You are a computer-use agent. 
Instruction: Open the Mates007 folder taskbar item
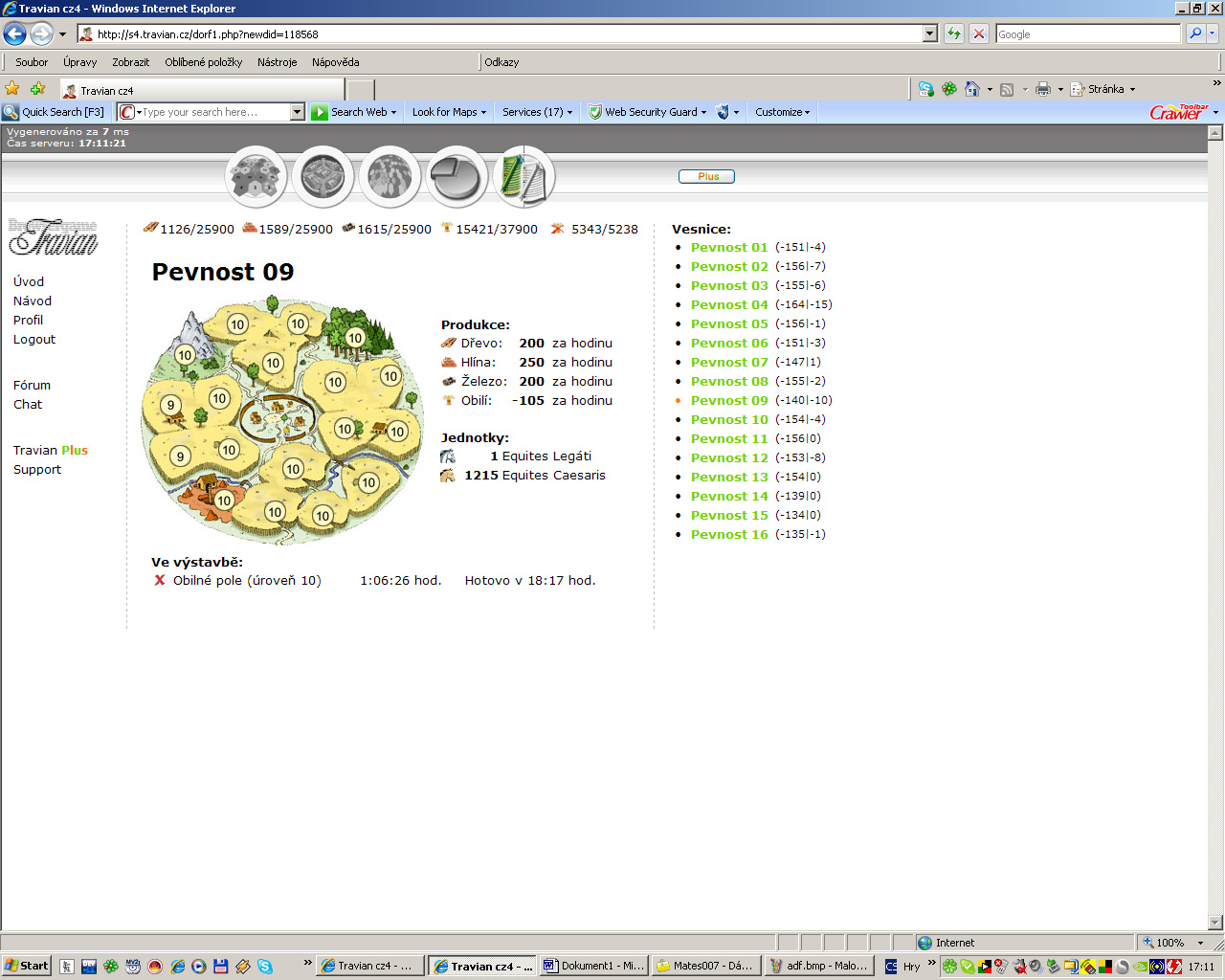[x=706, y=966]
